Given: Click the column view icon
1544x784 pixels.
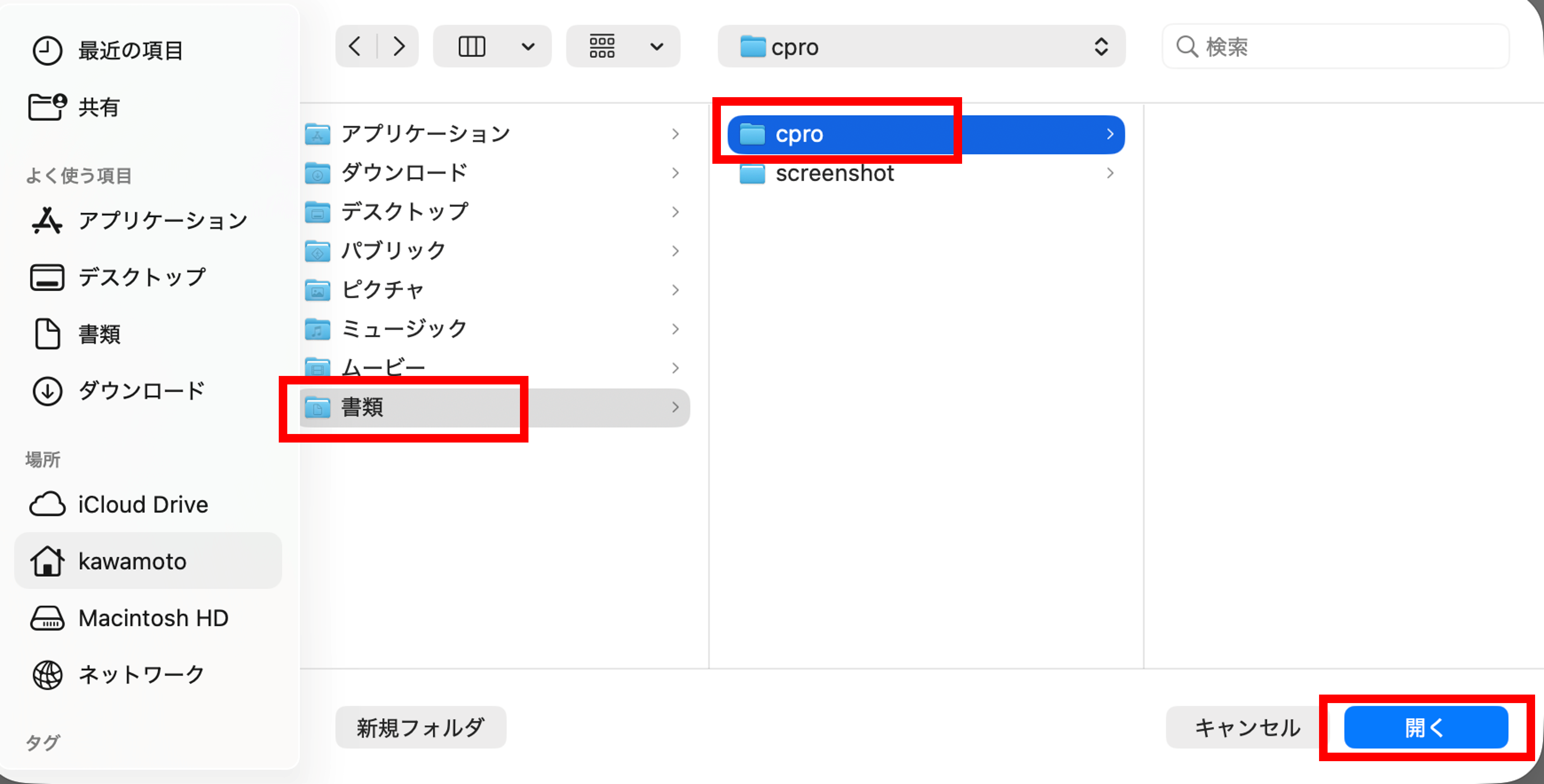Looking at the screenshot, I should tap(472, 46).
